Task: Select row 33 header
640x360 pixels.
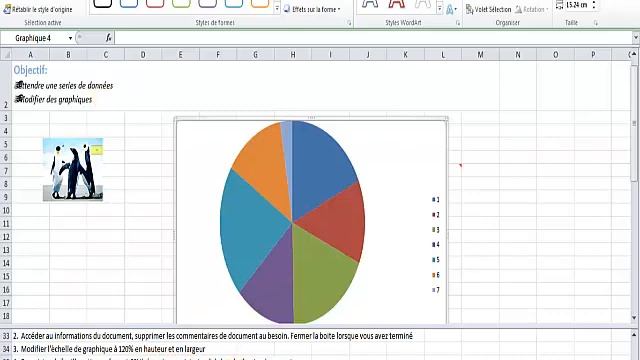Action: coord(6,336)
